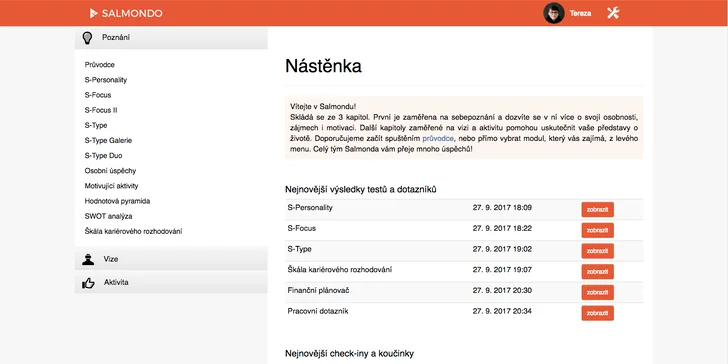Click the Finanční plánovač table cell
Image resolution: width=728 pixels, height=364 pixels.
(318, 291)
